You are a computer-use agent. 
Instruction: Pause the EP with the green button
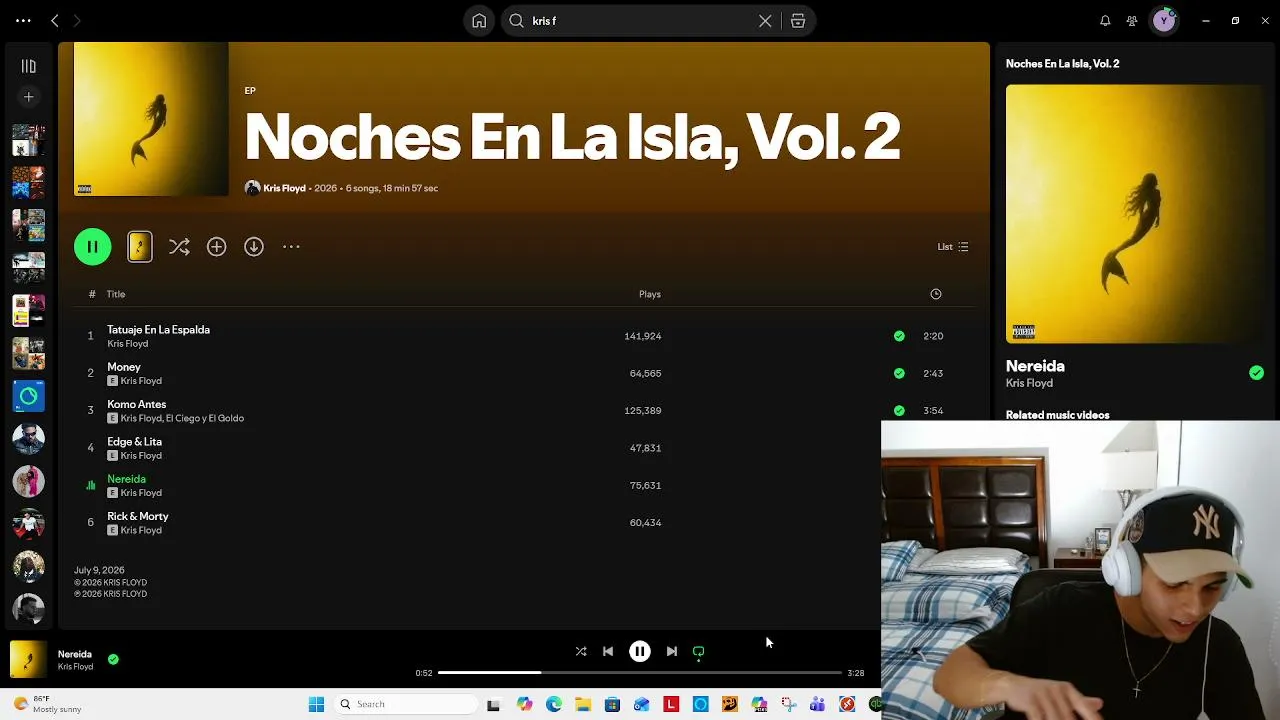point(93,247)
